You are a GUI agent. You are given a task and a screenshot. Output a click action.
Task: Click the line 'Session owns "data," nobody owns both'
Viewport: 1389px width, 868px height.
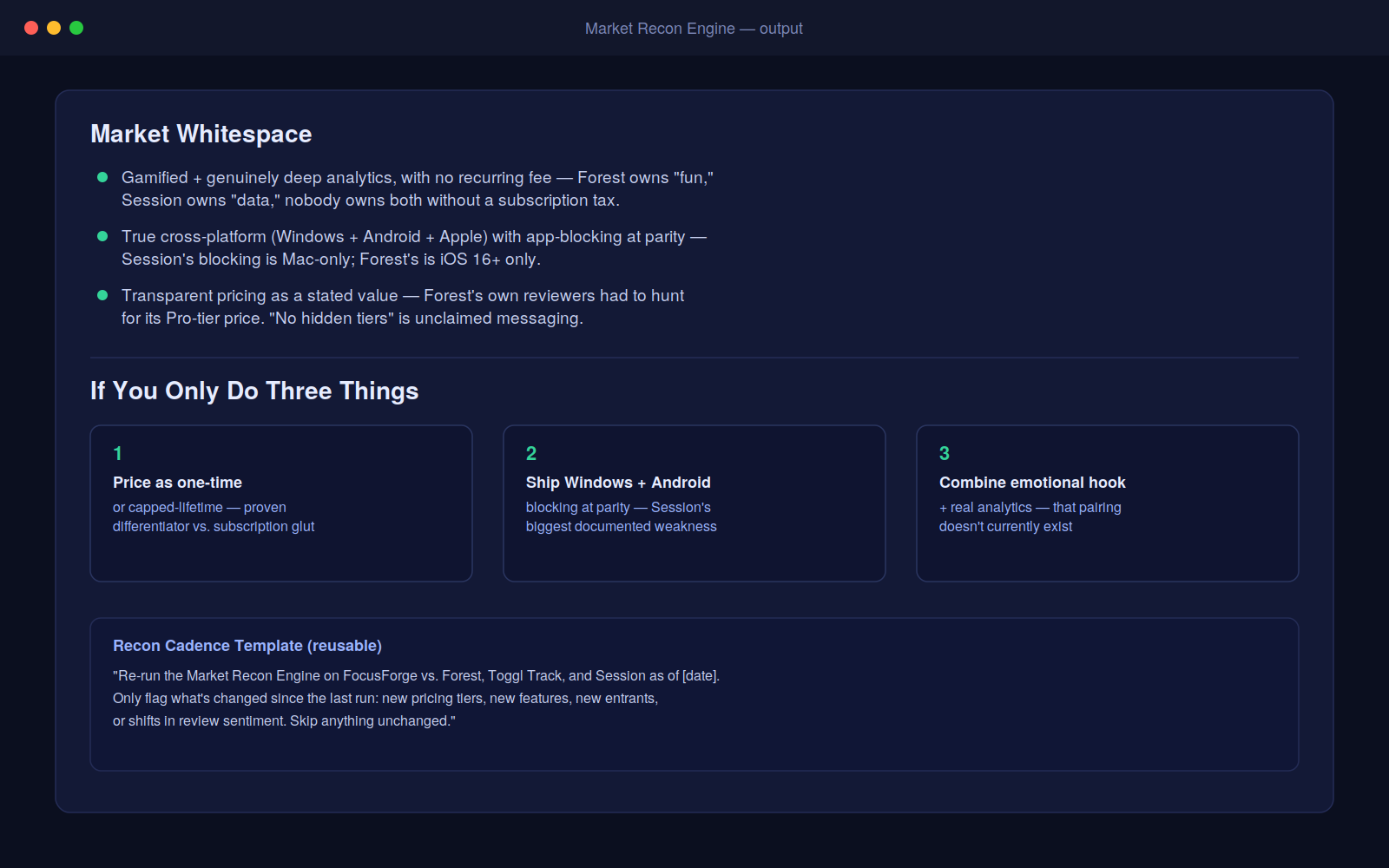[x=371, y=200]
